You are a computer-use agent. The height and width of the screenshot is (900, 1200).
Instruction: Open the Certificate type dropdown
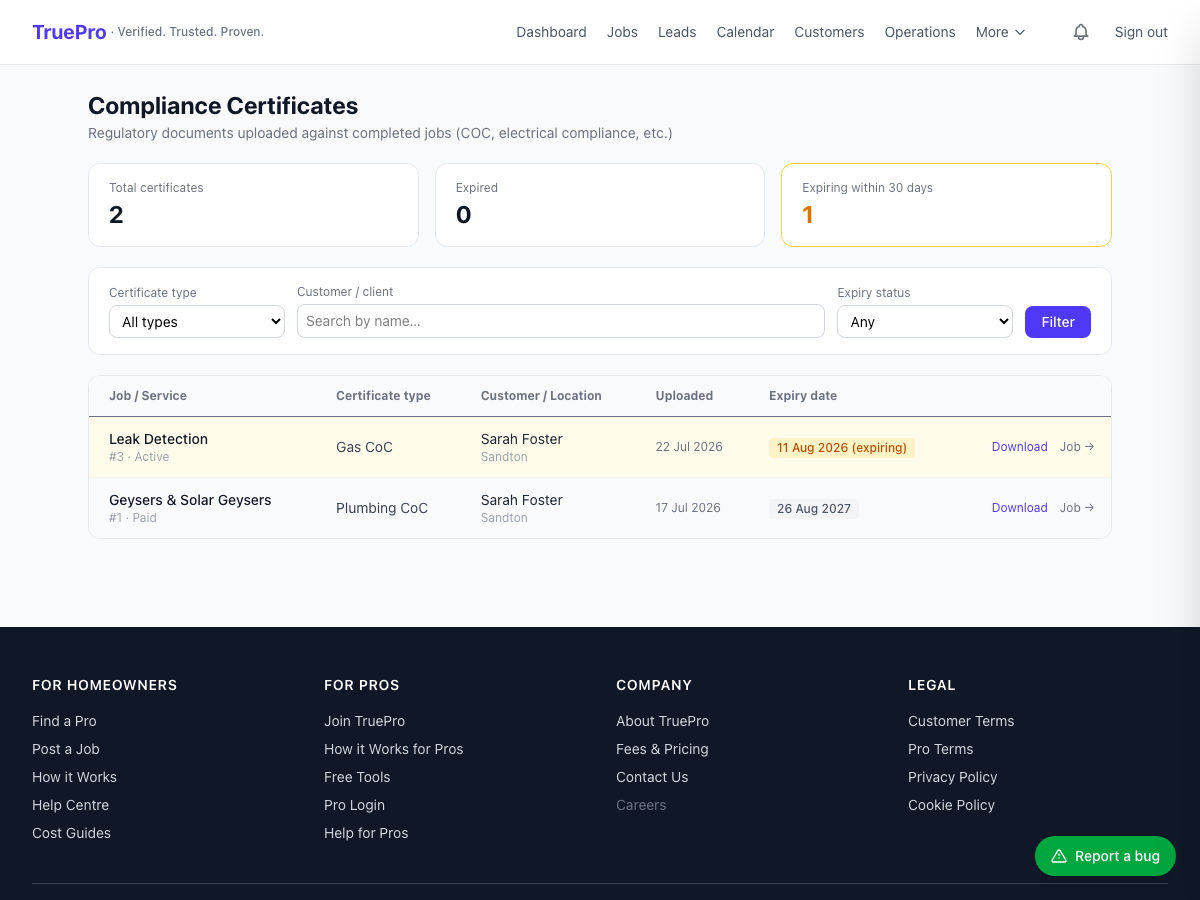click(x=197, y=322)
